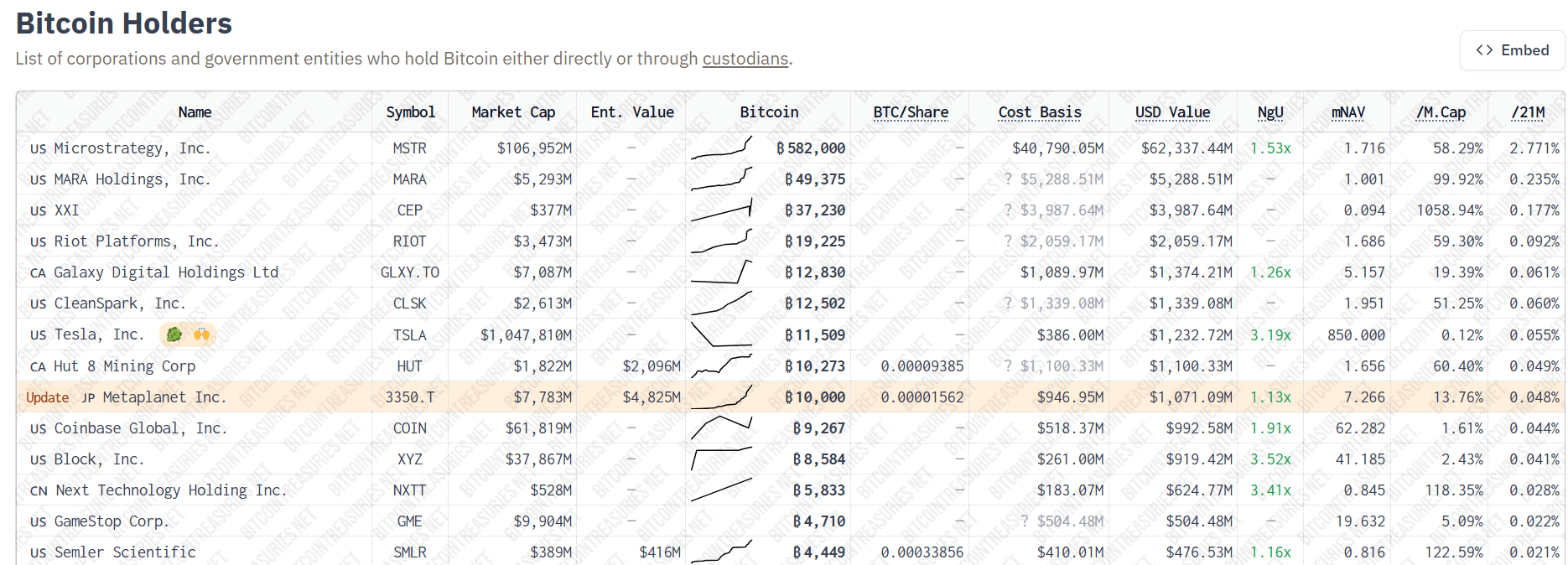Click the sparkline chart for Block, Inc.
The image size is (1568, 565).
click(x=721, y=459)
